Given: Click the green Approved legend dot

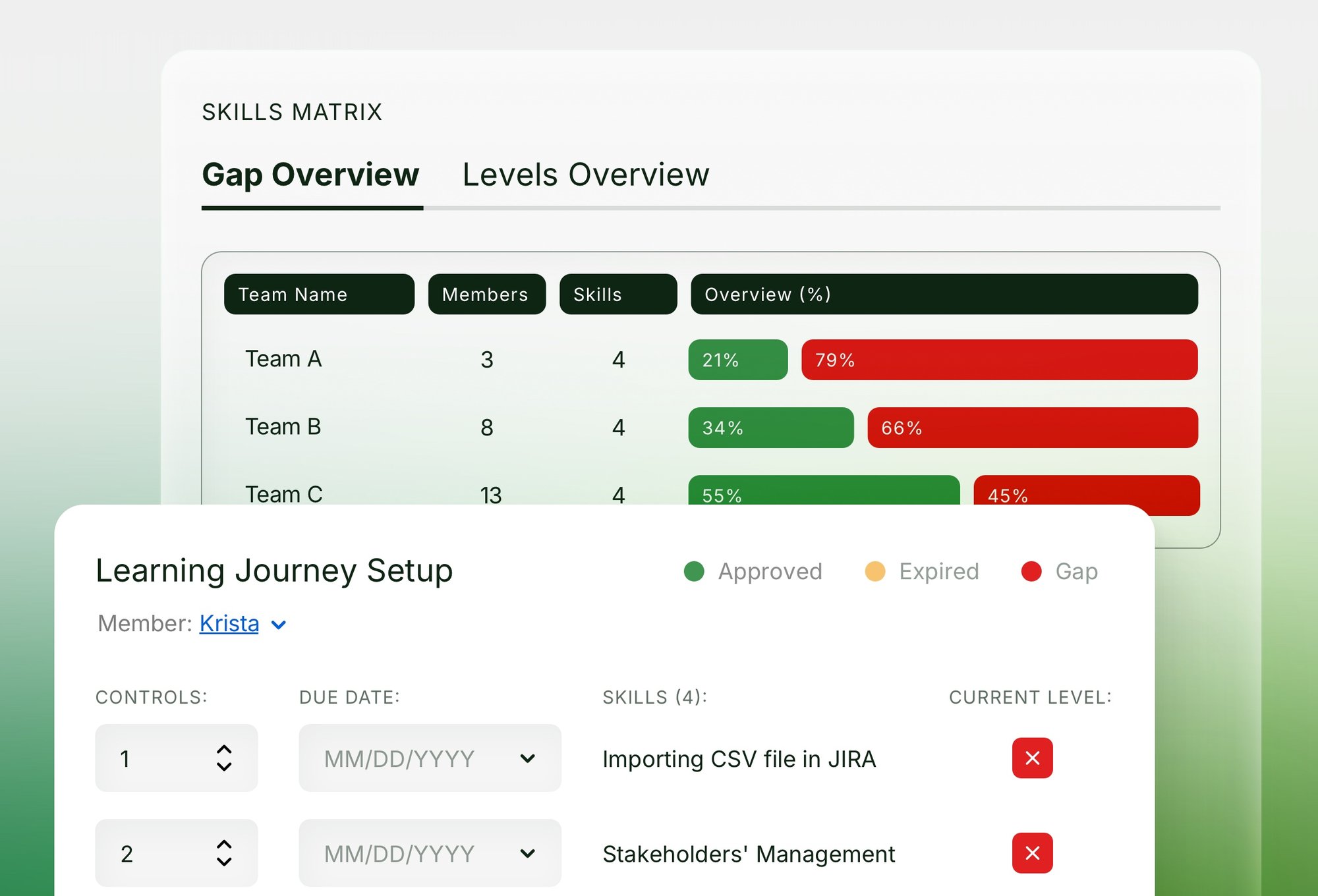Looking at the screenshot, I should [x=694, y=571].
